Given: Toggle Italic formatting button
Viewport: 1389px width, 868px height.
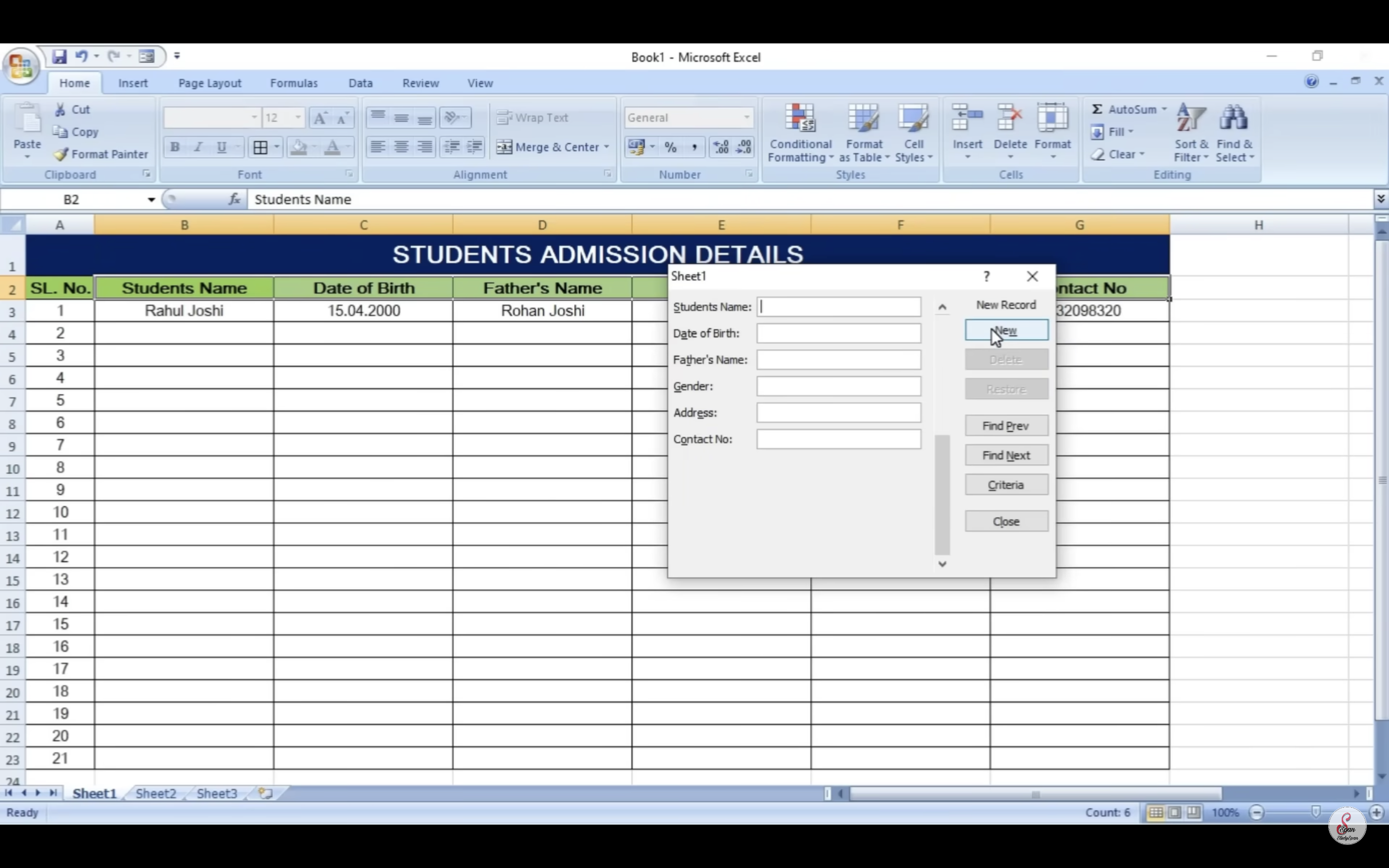Looking at the screenshot, I should (198, 147).
